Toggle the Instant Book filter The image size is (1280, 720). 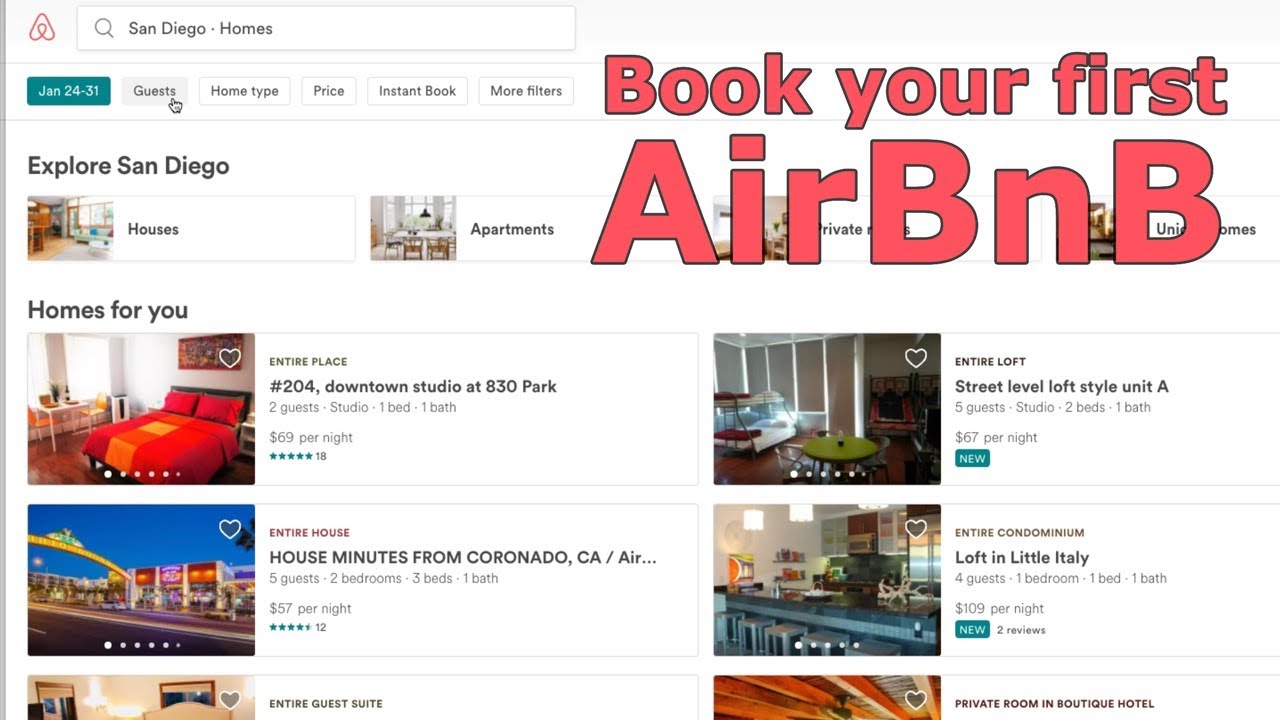(x=417, y=91)
